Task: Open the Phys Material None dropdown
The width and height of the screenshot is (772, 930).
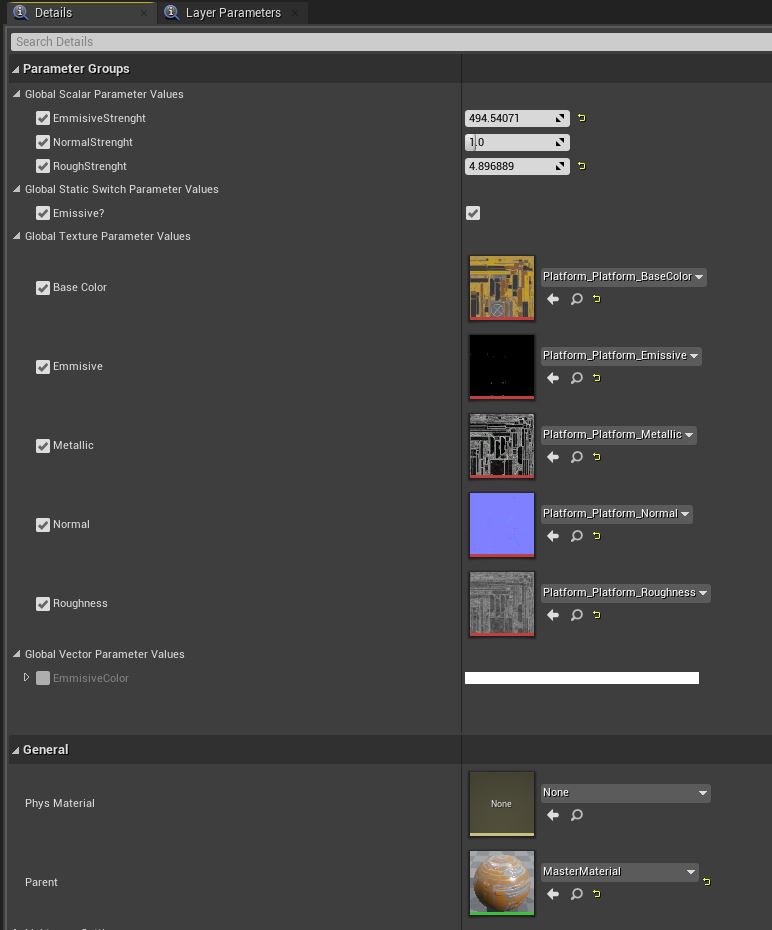Action: pos(626,792)
